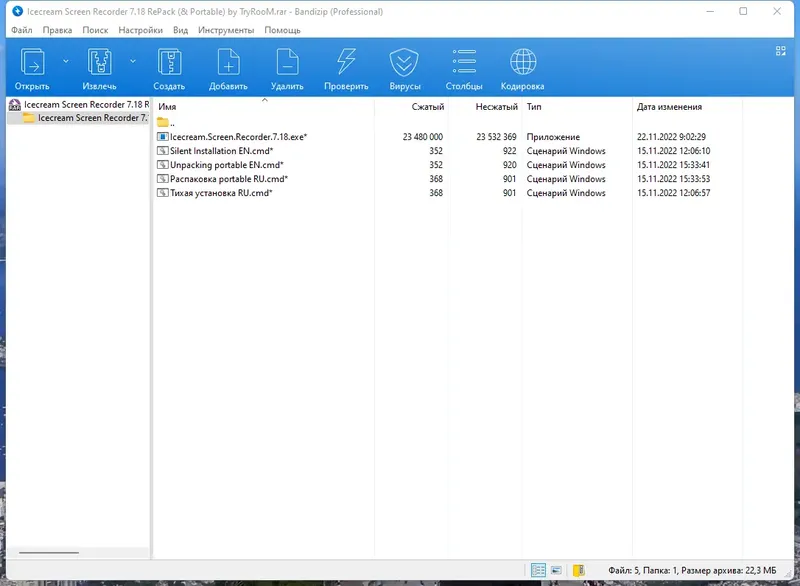Select the parent folder '..' row
The height and width of the screenshot is (586, 800).
pos(165,123)
